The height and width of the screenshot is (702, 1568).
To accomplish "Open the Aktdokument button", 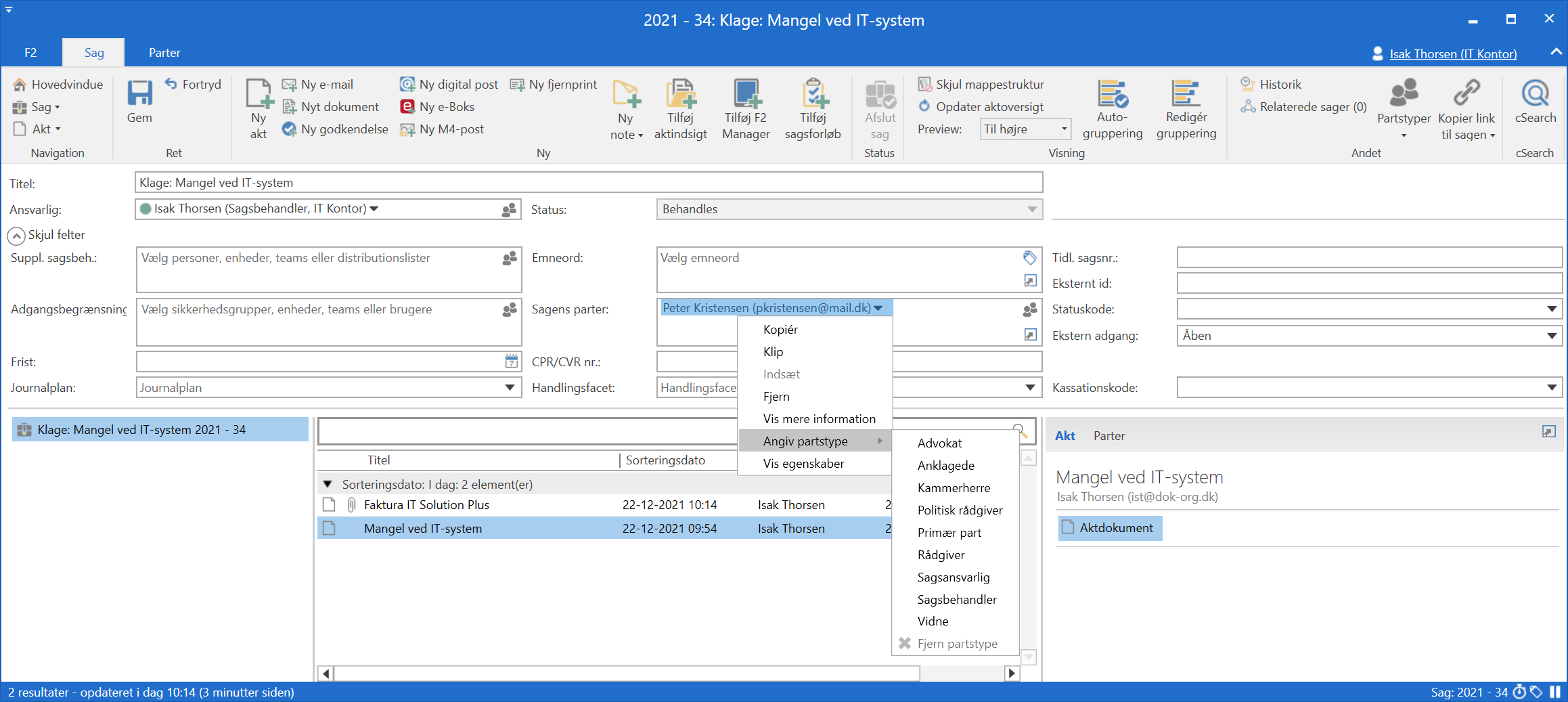I will [1110, 528].
